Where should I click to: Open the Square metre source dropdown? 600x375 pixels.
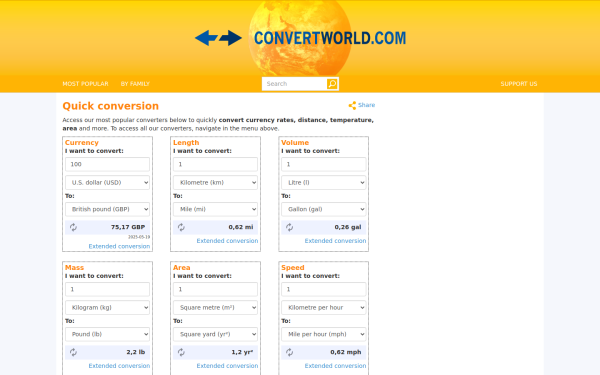pyautogui.click(x=215, y=308)
